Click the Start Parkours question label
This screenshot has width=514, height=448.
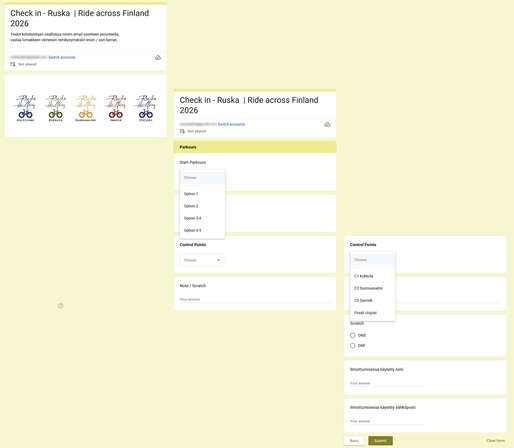coord(193,162)
